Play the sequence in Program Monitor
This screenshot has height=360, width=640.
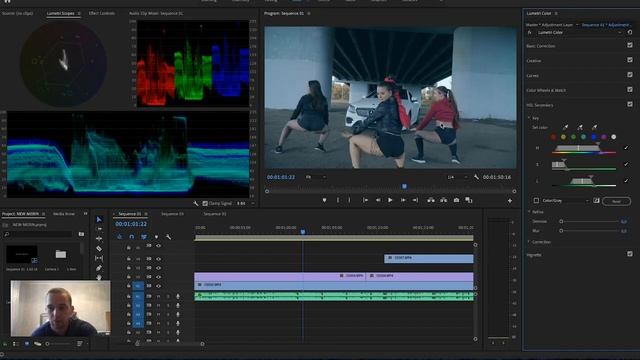pos(390,200)
